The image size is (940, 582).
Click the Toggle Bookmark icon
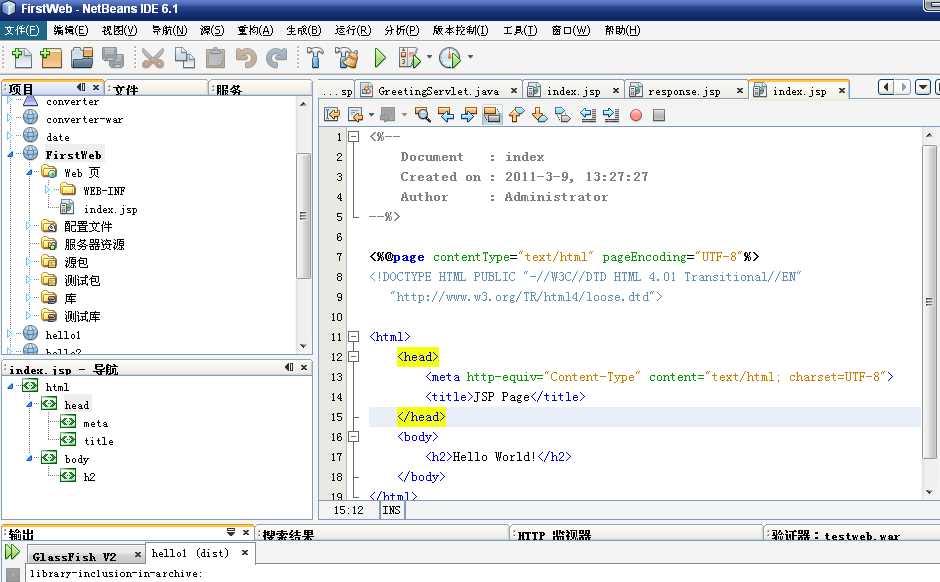coord(563,114)
